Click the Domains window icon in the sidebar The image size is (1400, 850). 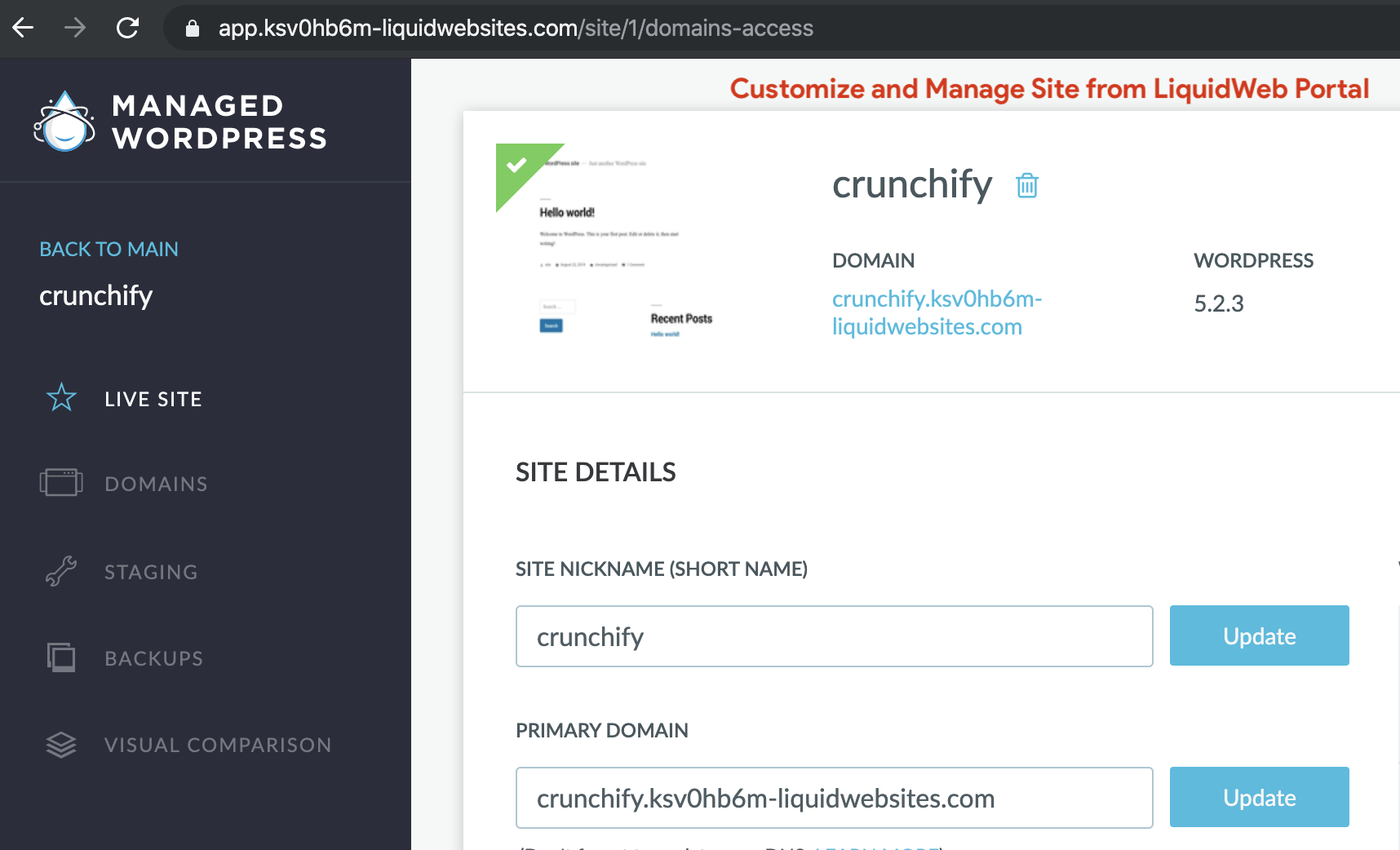point(61,483)
